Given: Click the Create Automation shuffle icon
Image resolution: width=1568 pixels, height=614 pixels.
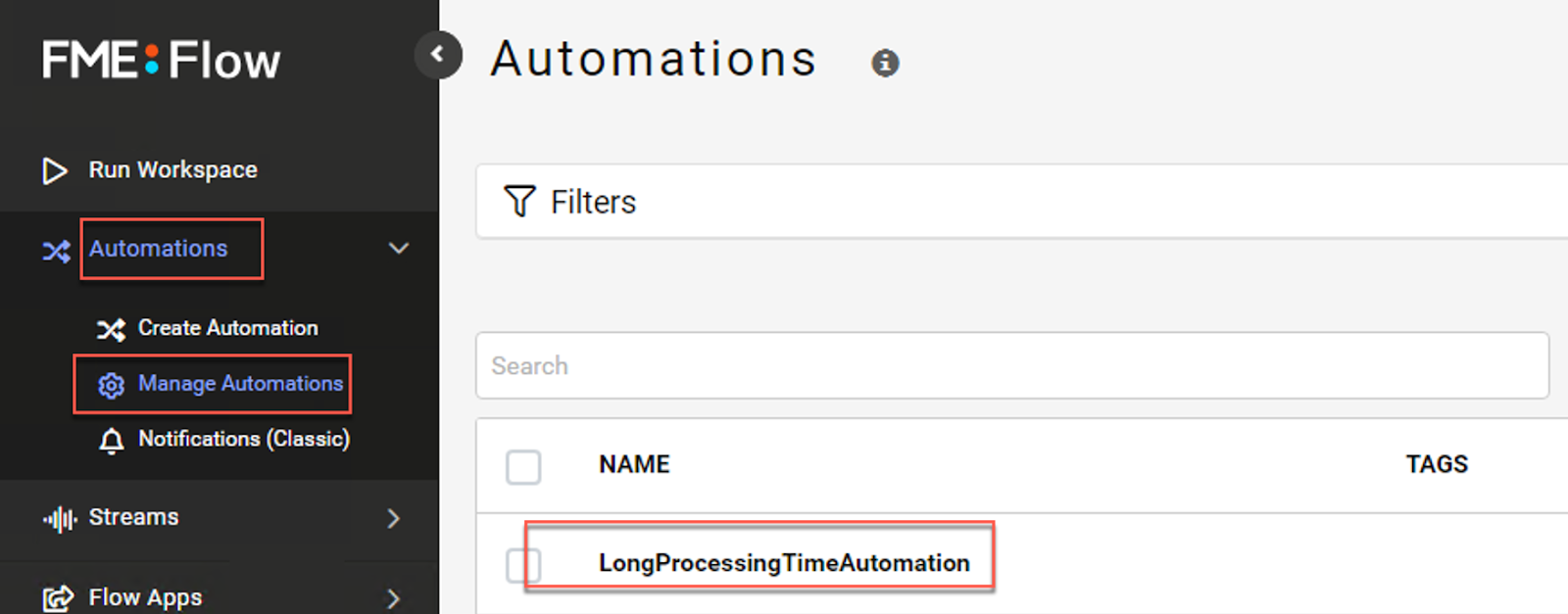Looking at the screenshot, I should tap(111, 329).
